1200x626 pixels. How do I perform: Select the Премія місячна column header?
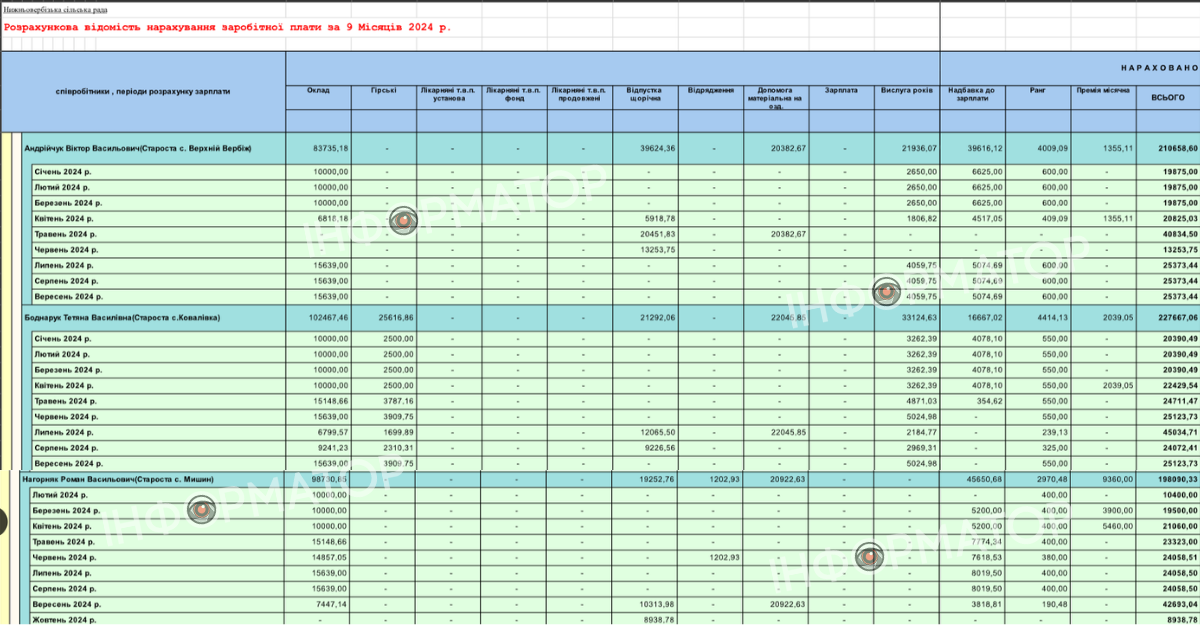pos(1104,90)
